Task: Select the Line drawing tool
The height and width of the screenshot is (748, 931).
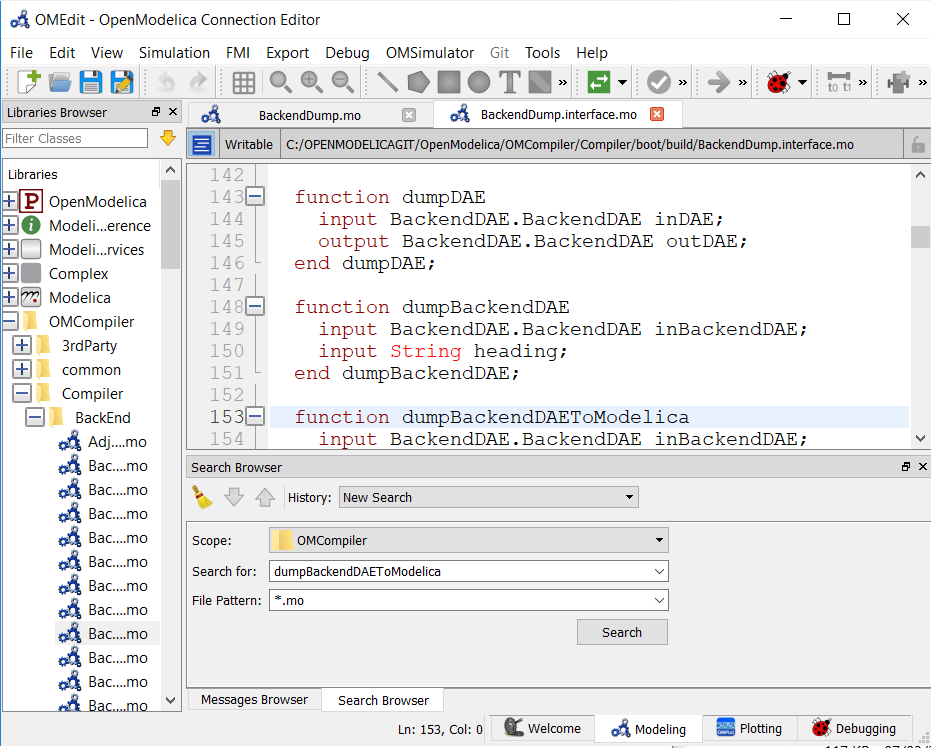Action: click(x=385, y=82)
